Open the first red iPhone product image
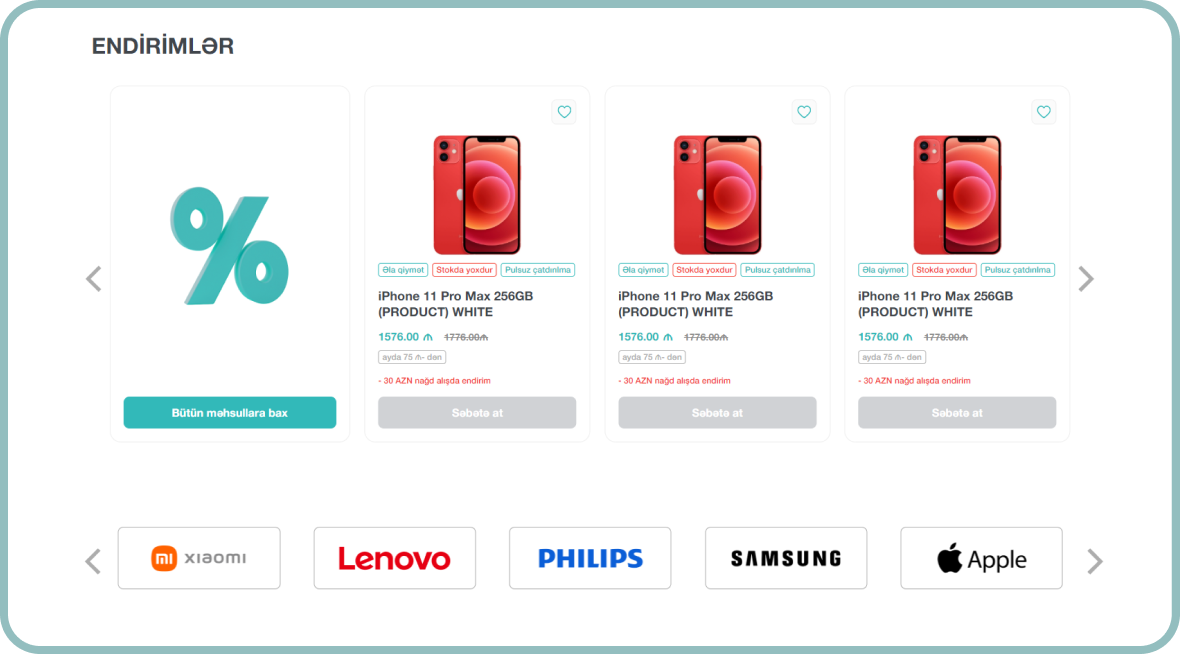The image size is (1180, 654). tap(477, 195)
